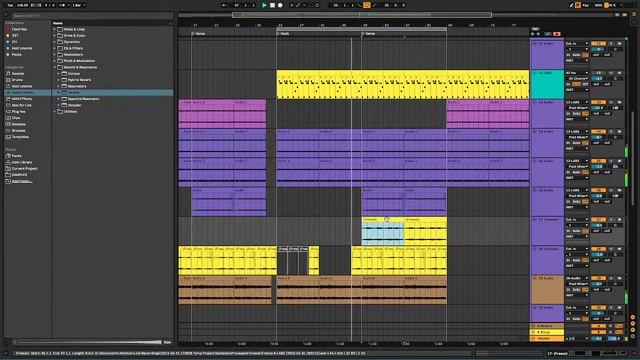The image size is (640, 360).
Task: Expand the Utilities folder
Action: point(54,111)
